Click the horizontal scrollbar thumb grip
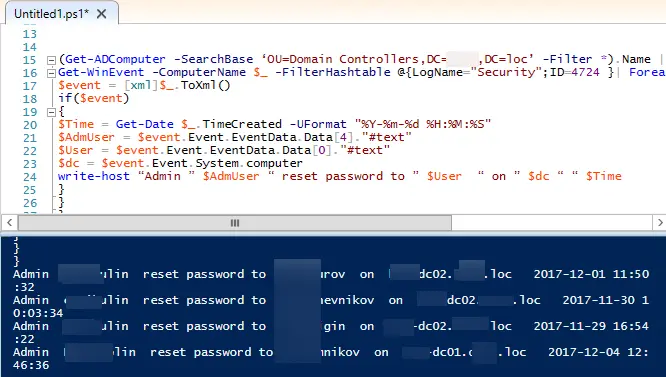666x377 pixels. click(x=235, y=222)
